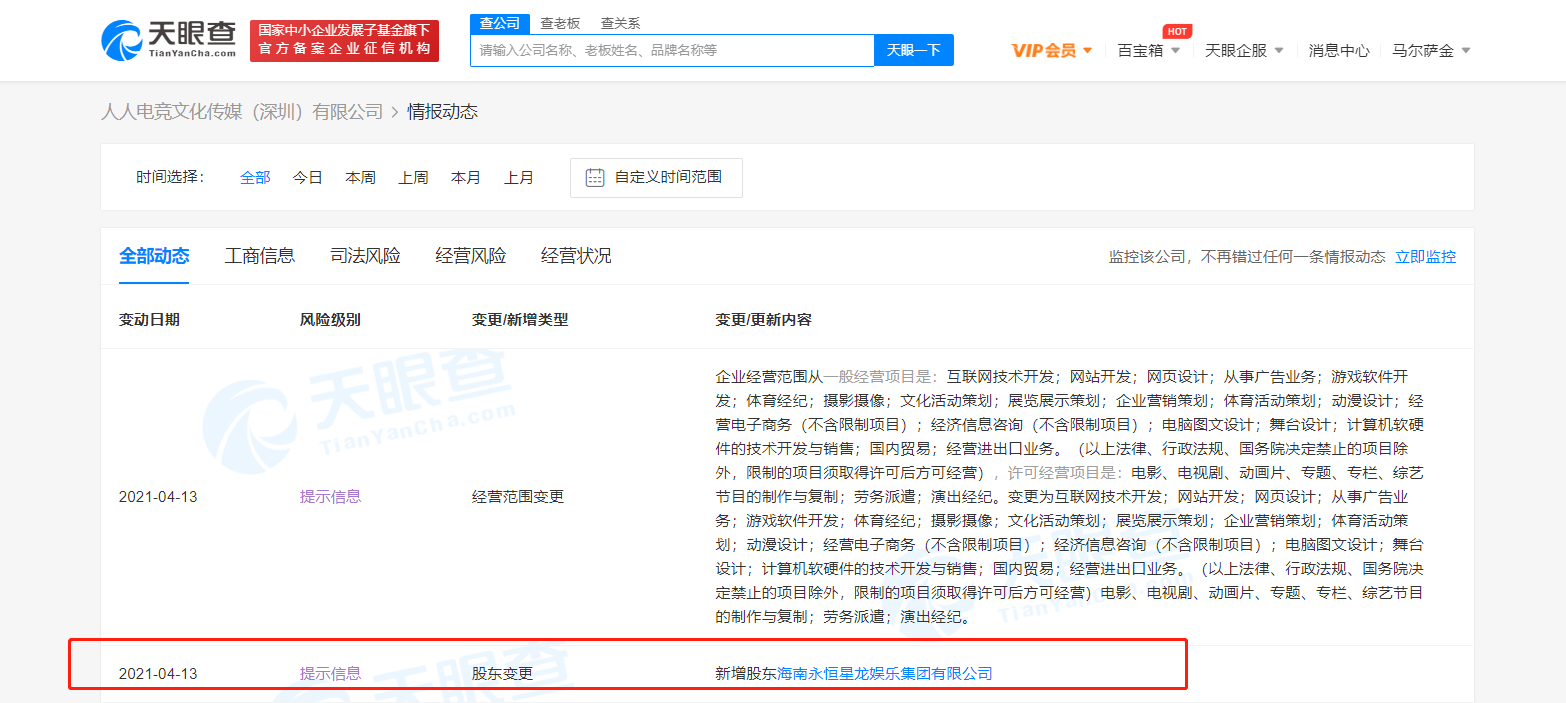Switch to the 经营状况 tab
Image resolution: width=1566 pixels, height=703 pixels.
[576, 256]
